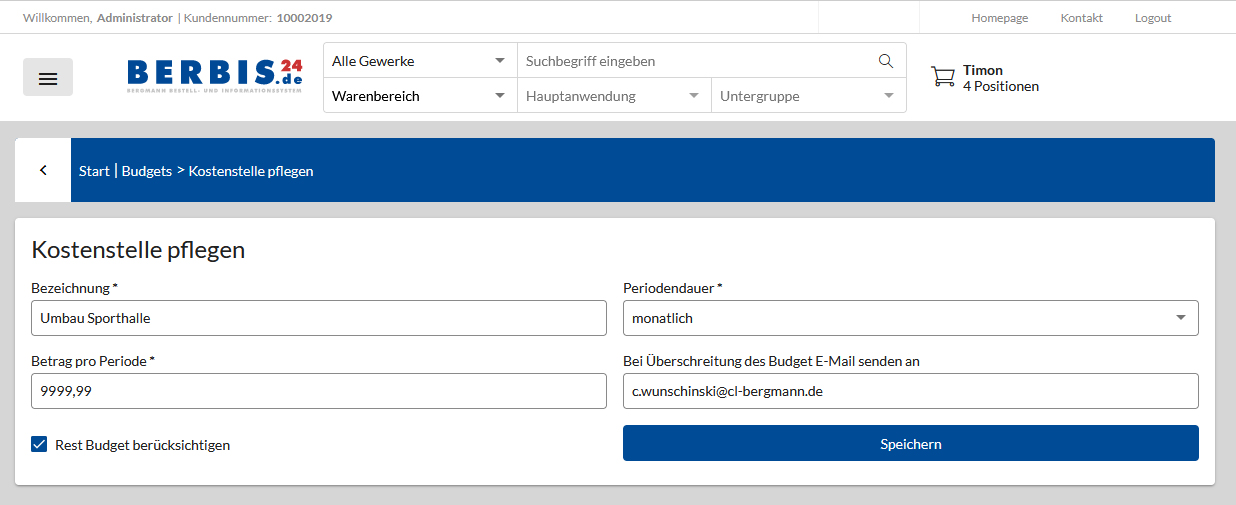Expand the Untergruppe dropdown
This screenshot has height=505, width=1236.
(x=808, y=96)
